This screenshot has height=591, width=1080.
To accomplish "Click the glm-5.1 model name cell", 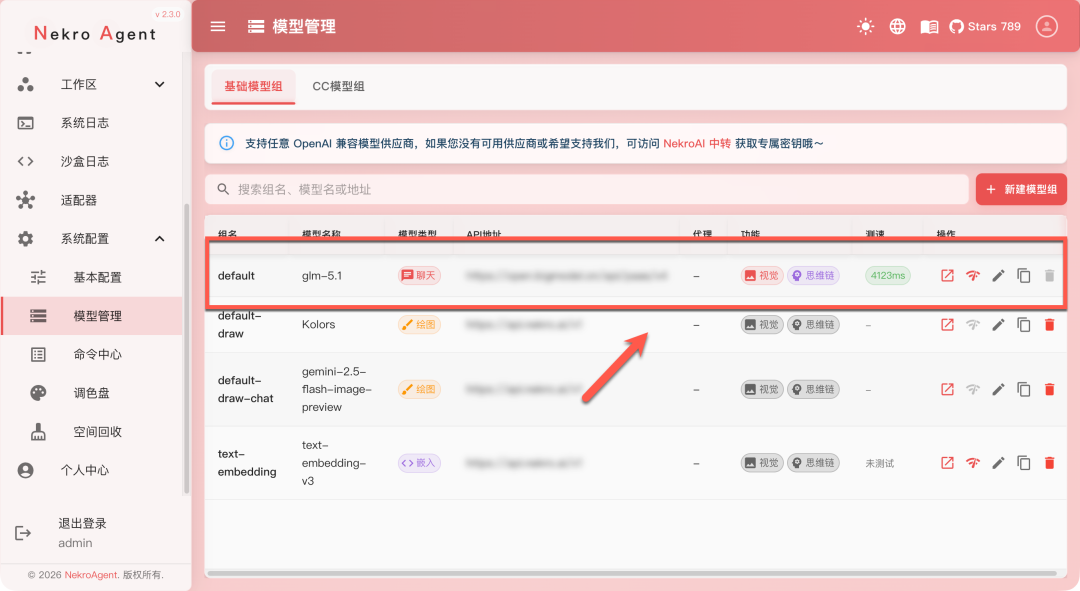I will [x=322, y=276].
